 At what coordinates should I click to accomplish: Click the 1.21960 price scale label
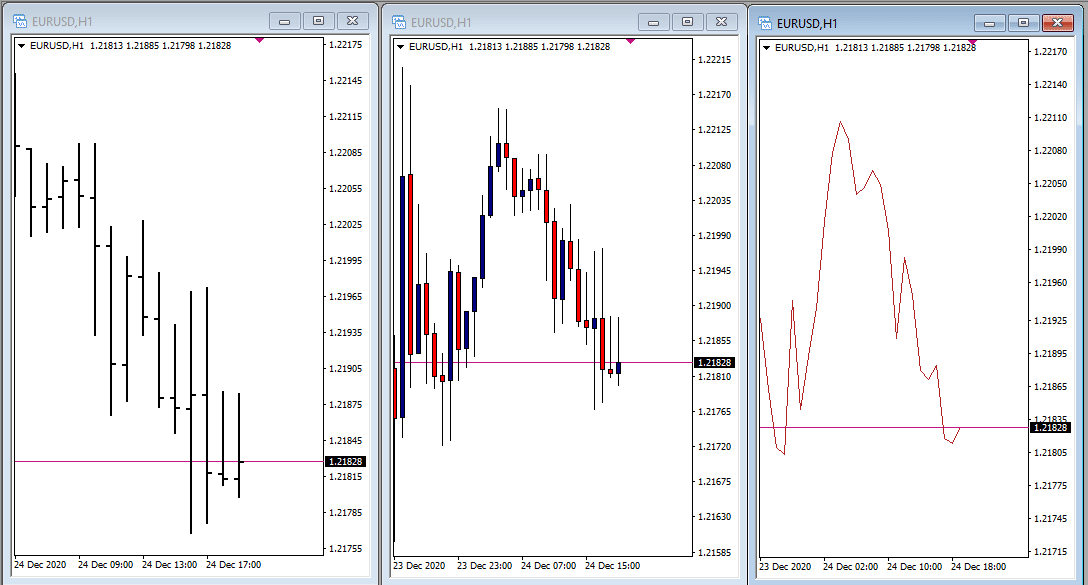point(1051,282)
